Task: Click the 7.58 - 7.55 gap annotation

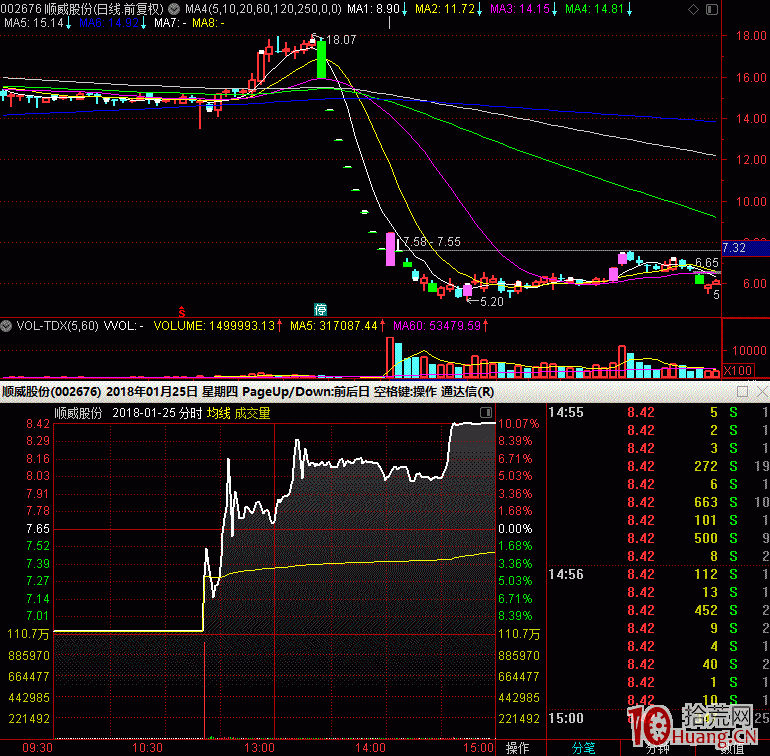Action: point(432,242)
